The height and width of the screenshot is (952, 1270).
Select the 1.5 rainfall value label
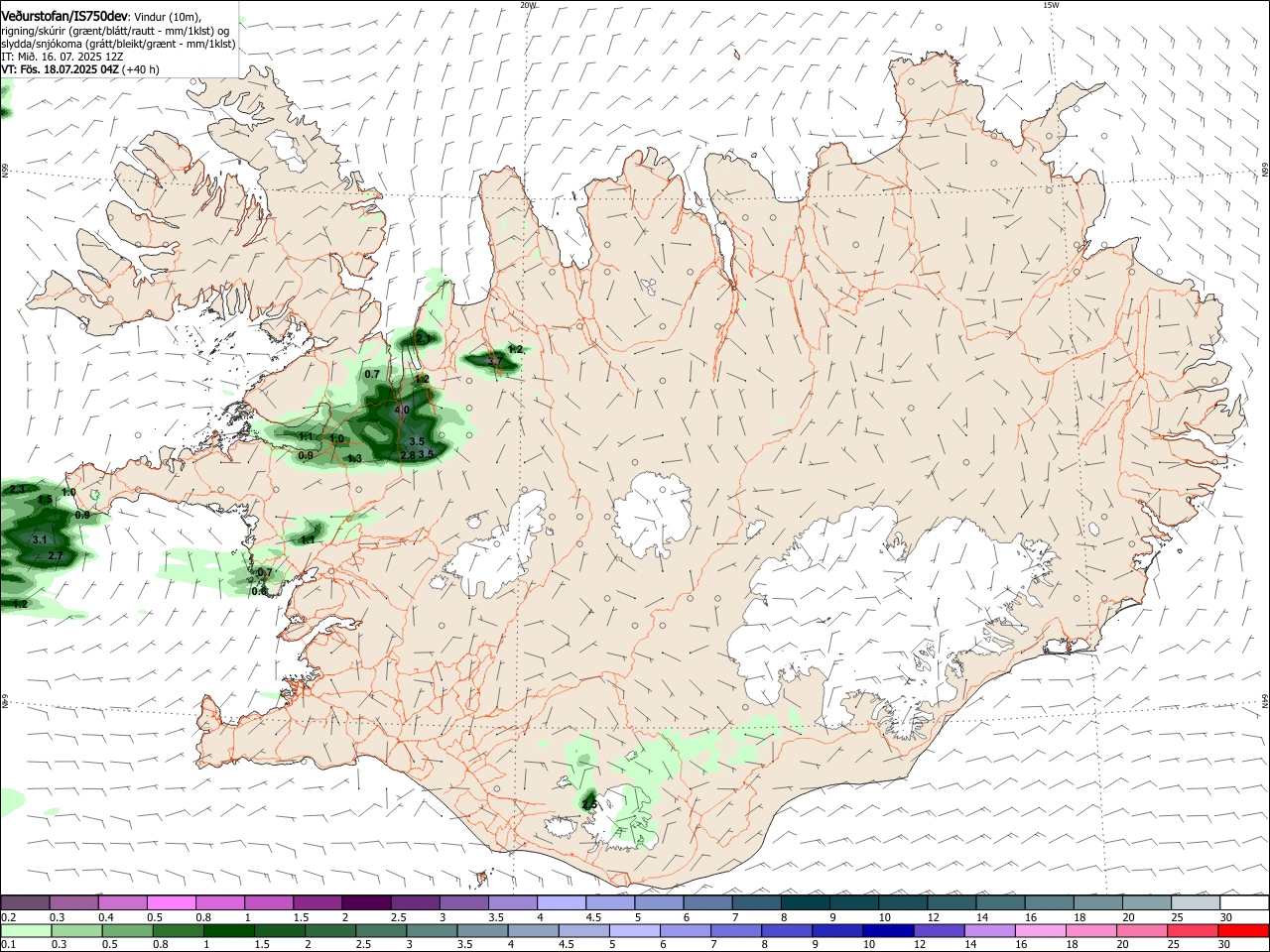[45, 500]
